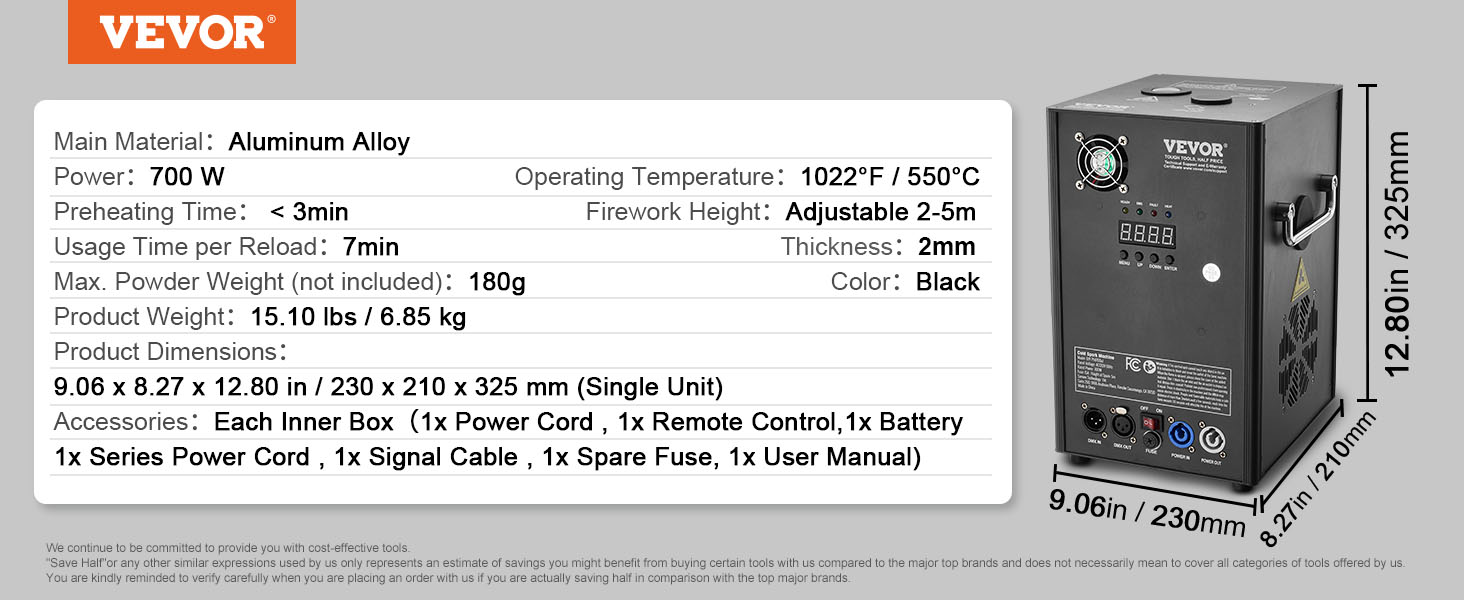Toggle the red OFF/ON power switch
The image size is (1464, 600).
[x=1151, y=421]
